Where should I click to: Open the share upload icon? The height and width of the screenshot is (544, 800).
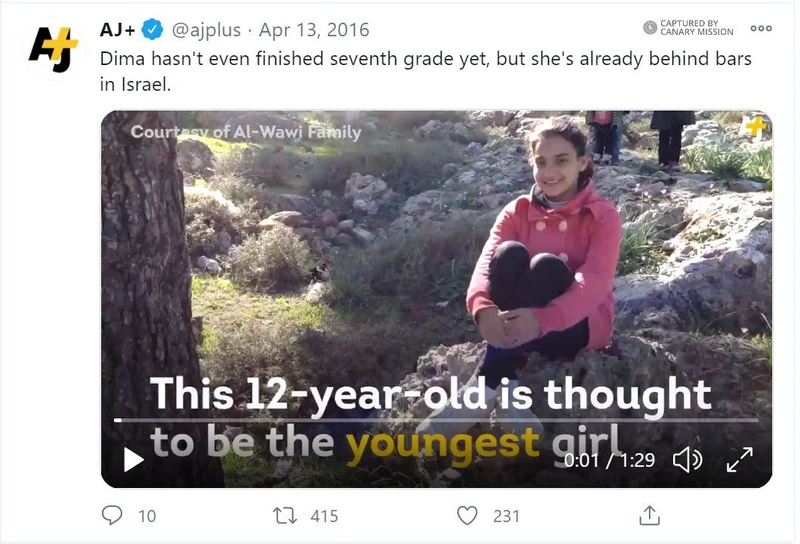tap(649, 515)
